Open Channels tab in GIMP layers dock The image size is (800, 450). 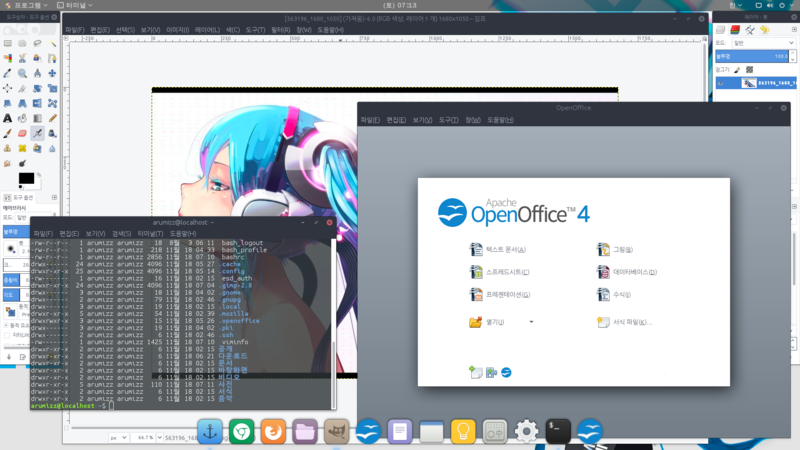[x=735, y=30]
